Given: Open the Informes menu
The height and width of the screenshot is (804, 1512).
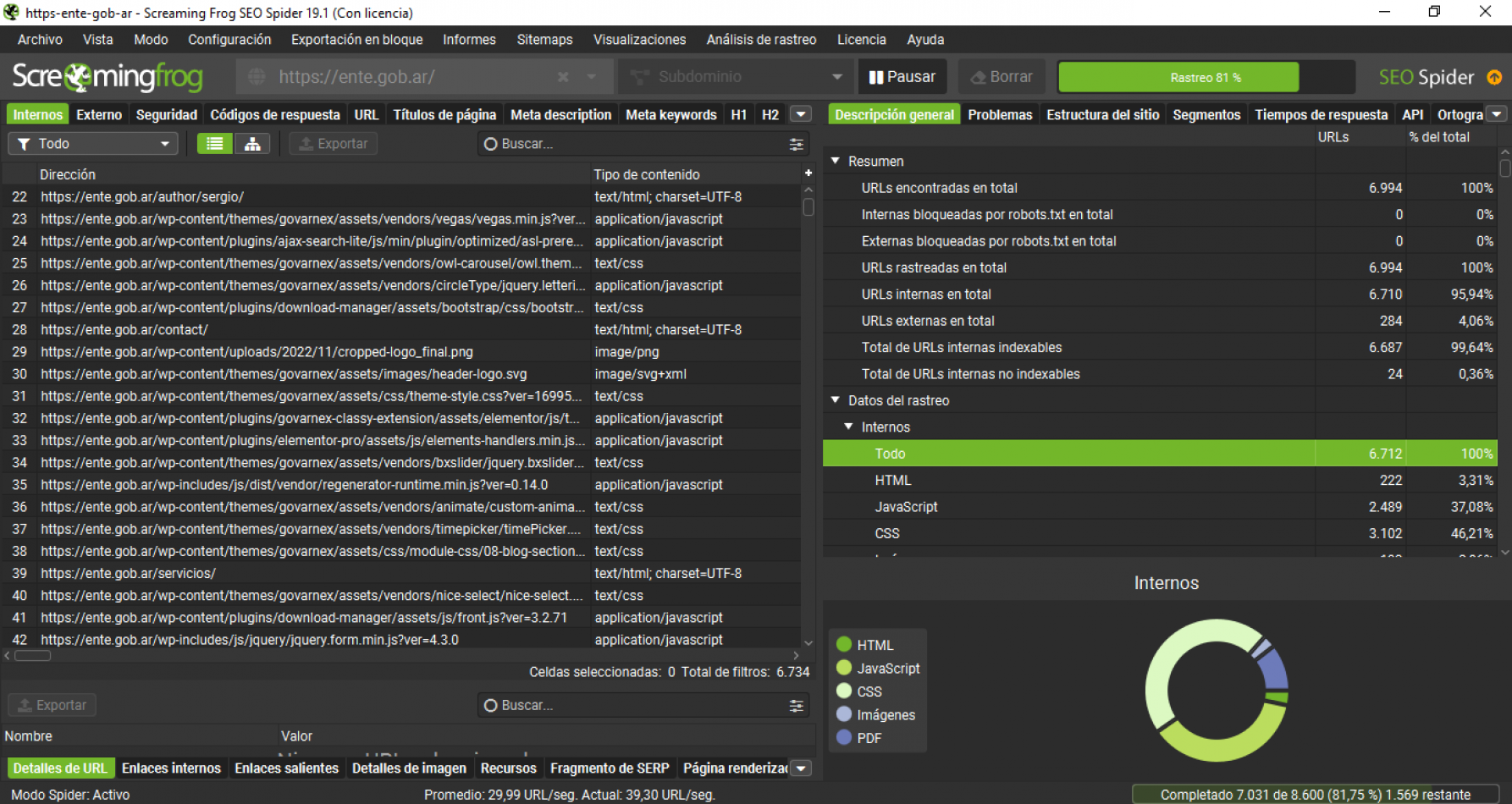Looking at the screenshot, I should (x=469, y=40).
